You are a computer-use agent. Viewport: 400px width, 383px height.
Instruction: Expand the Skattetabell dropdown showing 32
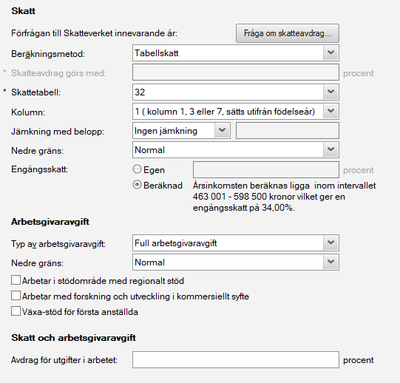pos(236,92)
